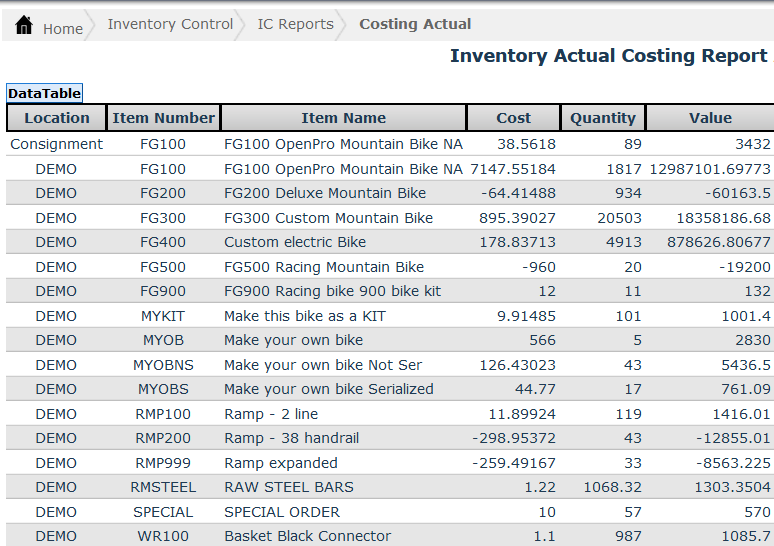The width and height of the screenshot is (774, 546).
Task: Click the DataTable label button
Action: (44, 93)
